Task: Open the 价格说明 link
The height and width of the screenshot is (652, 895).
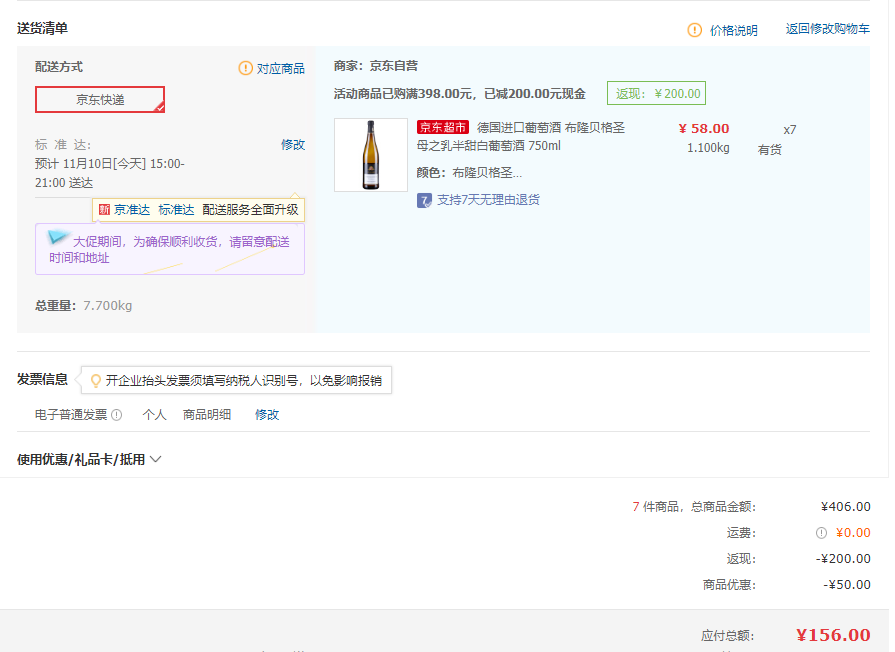Action: click(x=733, y=30)
